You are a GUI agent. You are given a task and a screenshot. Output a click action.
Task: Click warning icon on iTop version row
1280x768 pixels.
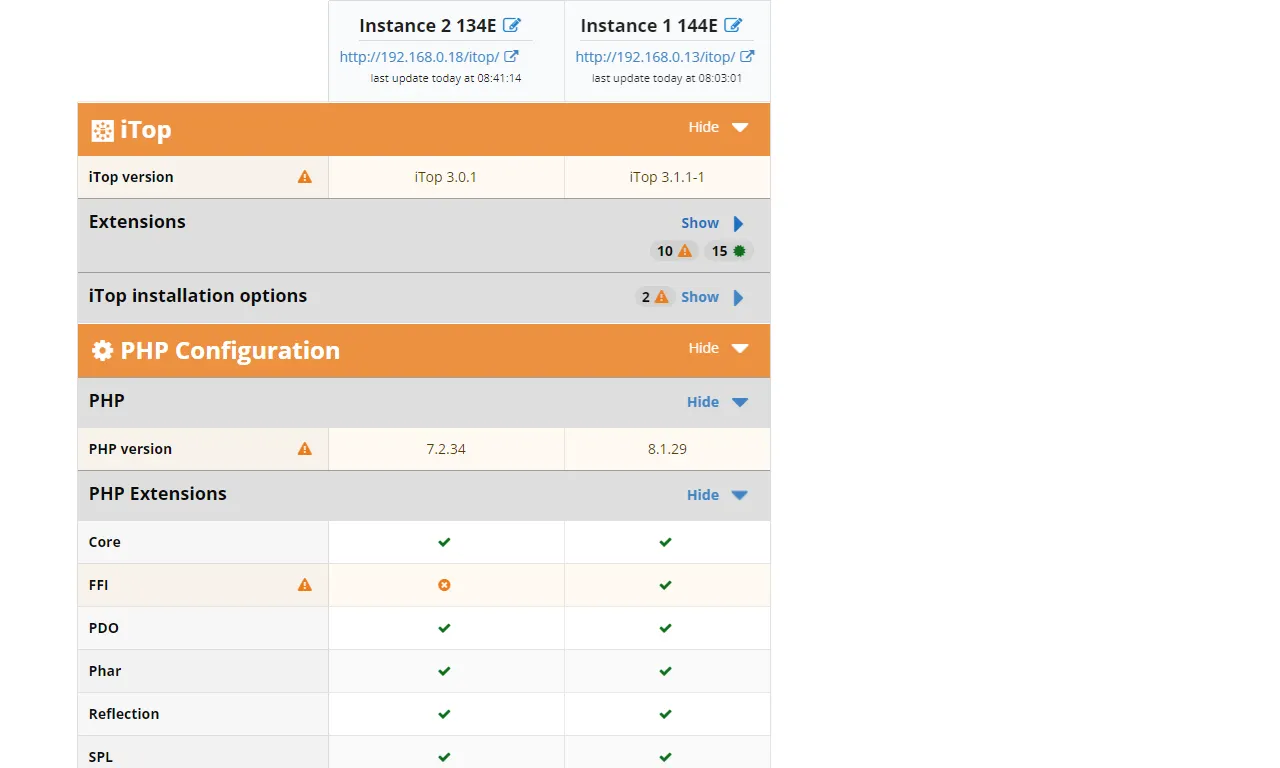(x=305, y=177)
